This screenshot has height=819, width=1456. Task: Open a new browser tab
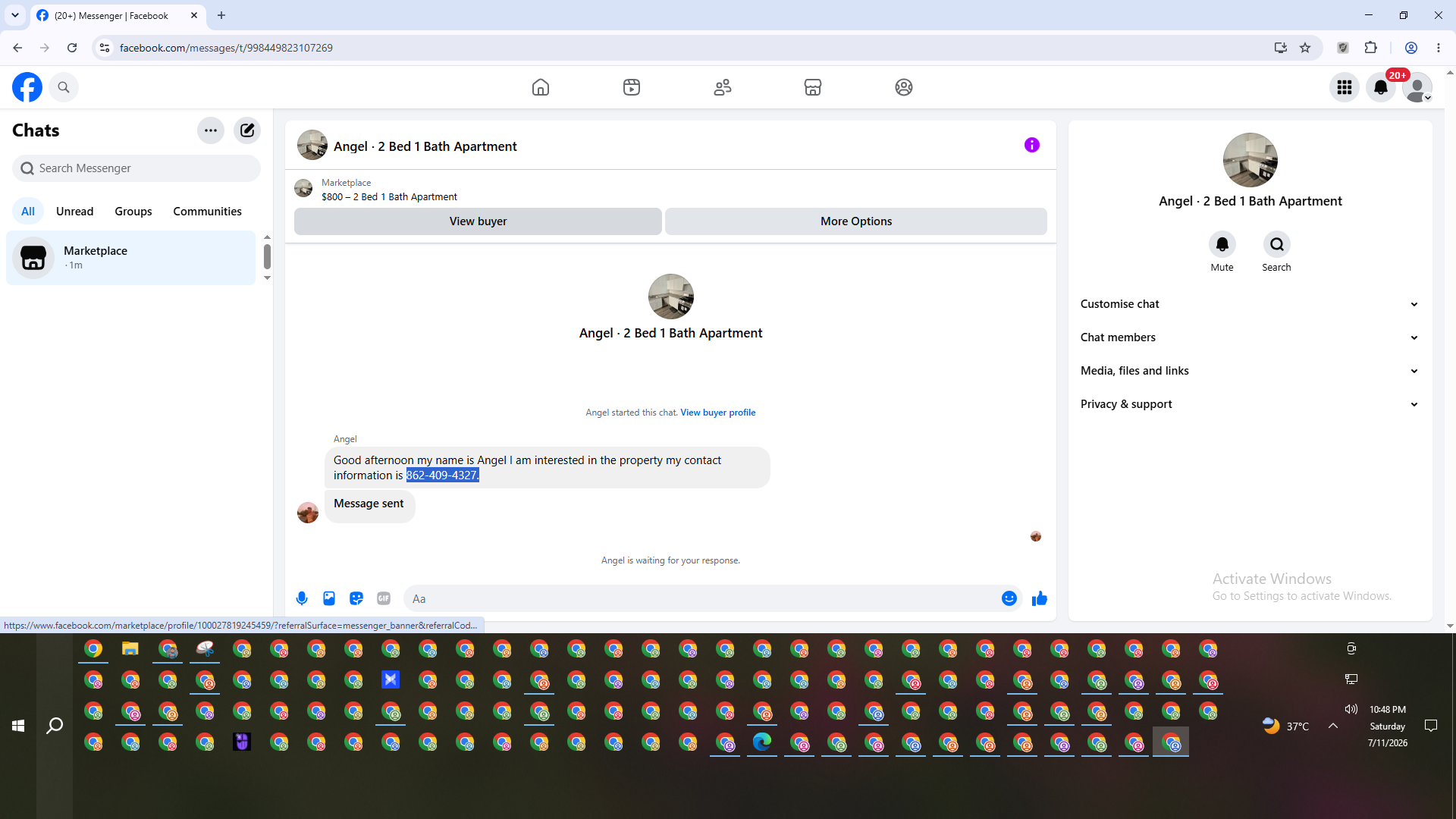click(221, 15)
